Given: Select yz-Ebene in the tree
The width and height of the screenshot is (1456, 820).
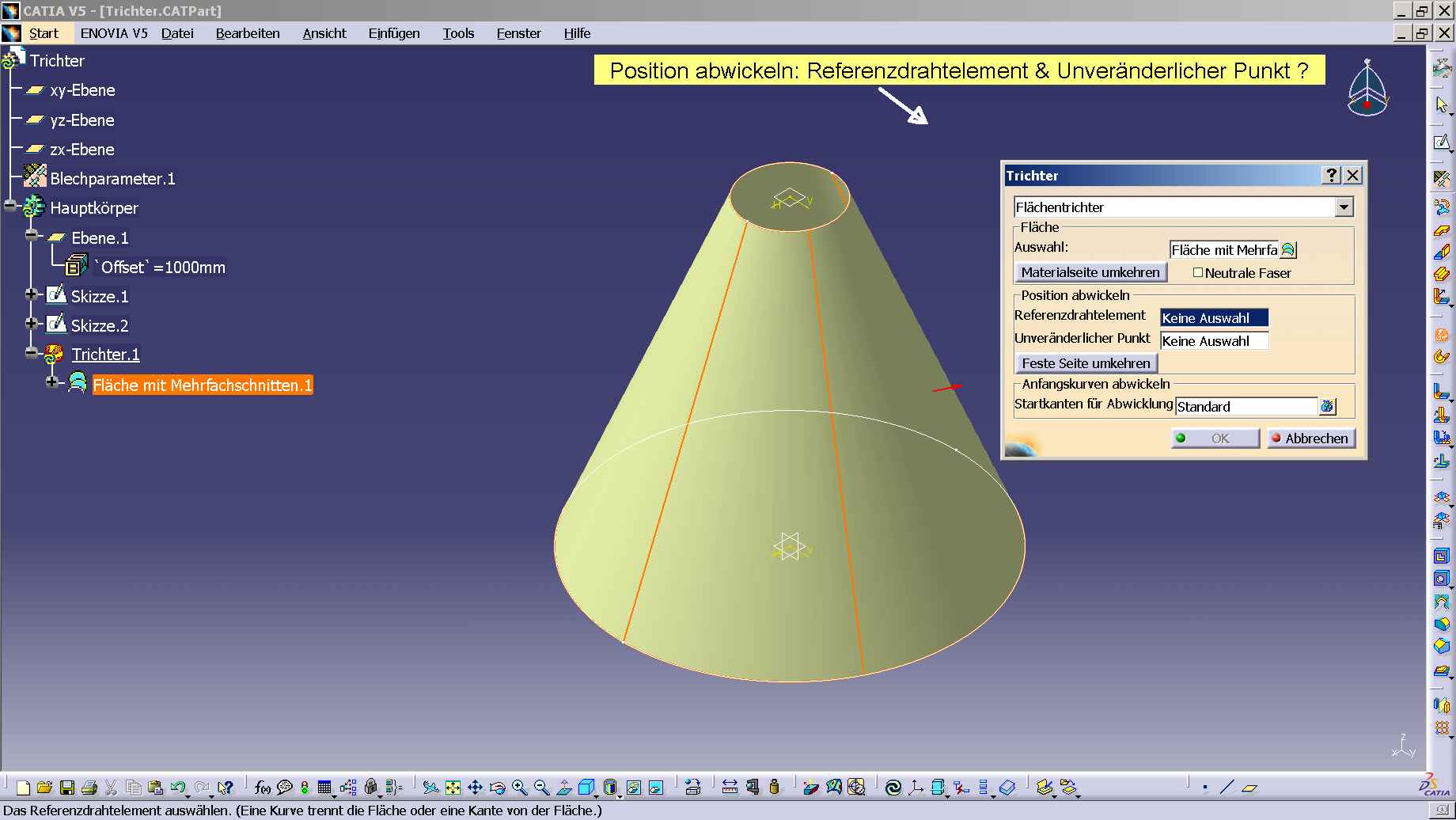Looking at the screenshot, I should click(x=82, y=120).
